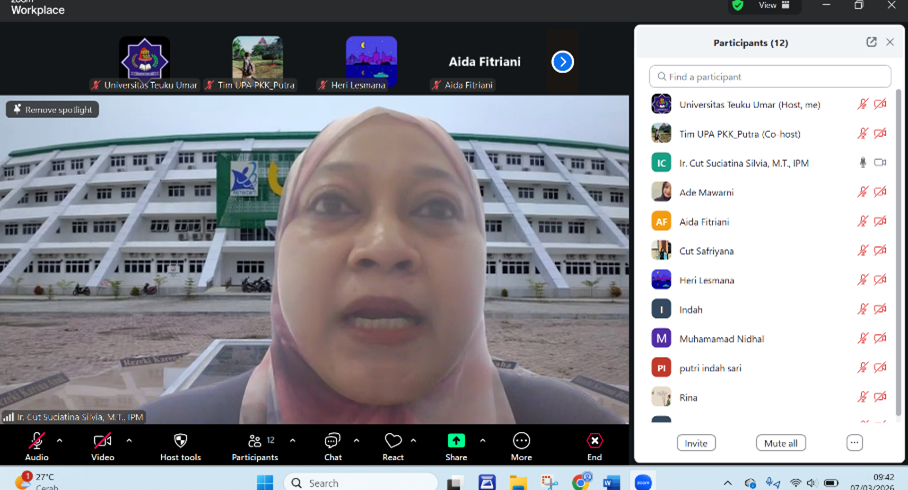
Task: Expand the Audio options chevron
Action: click(x=59, y=440)
